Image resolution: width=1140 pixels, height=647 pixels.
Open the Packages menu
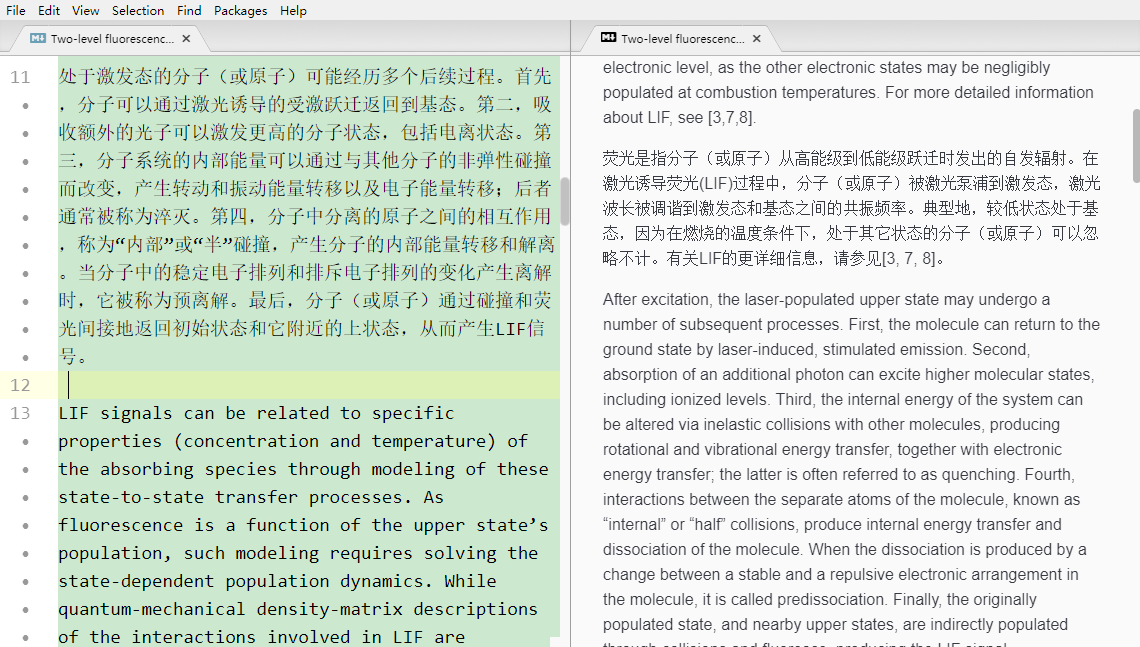240,11
